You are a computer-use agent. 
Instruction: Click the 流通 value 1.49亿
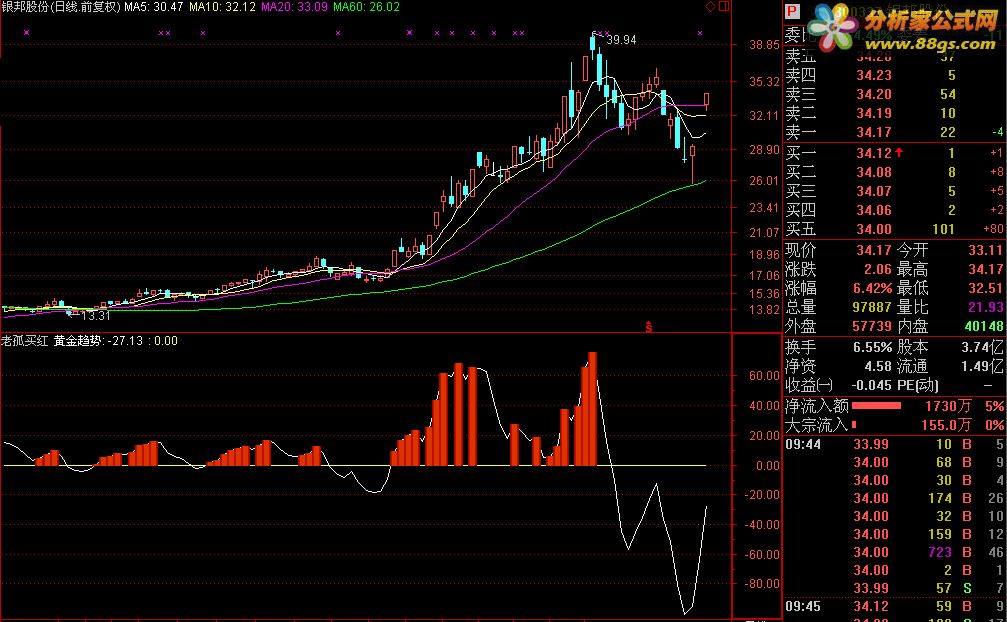(984, 367)
